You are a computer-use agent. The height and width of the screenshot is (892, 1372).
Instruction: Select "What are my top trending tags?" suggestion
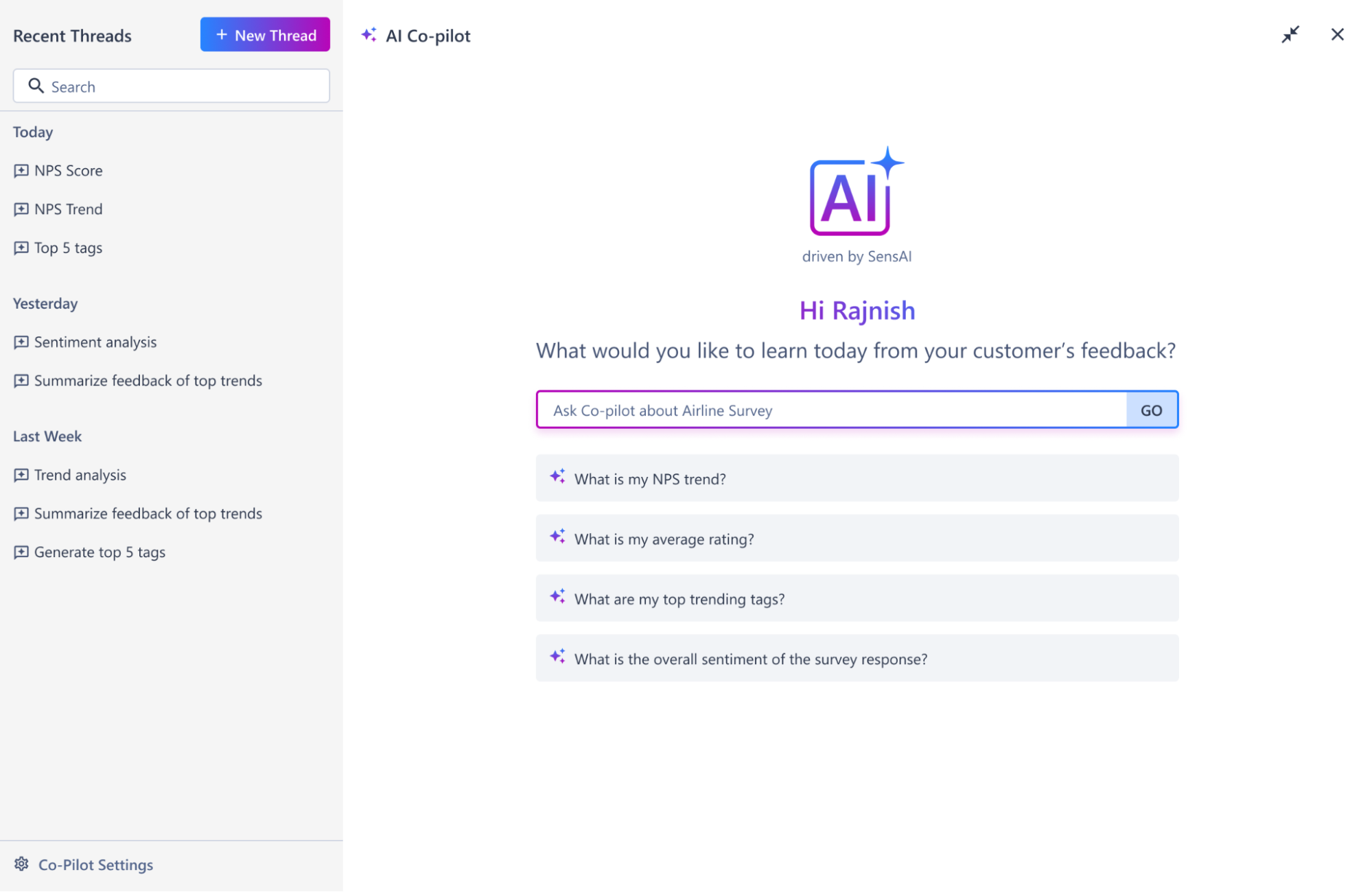pyautogui.click(x=857, y=598)
